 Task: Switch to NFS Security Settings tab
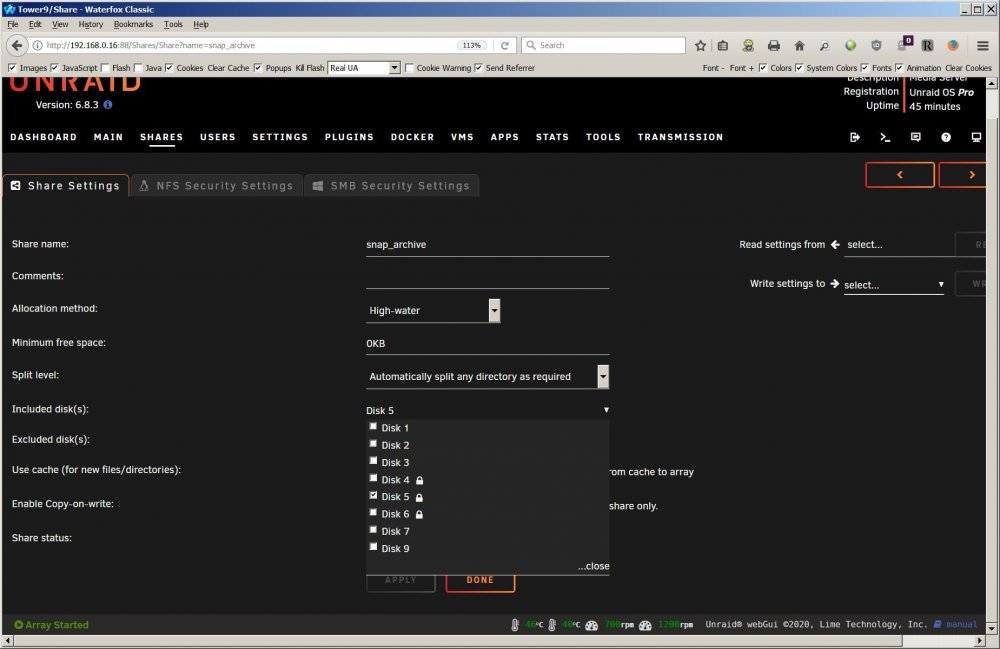pos(216,186)
